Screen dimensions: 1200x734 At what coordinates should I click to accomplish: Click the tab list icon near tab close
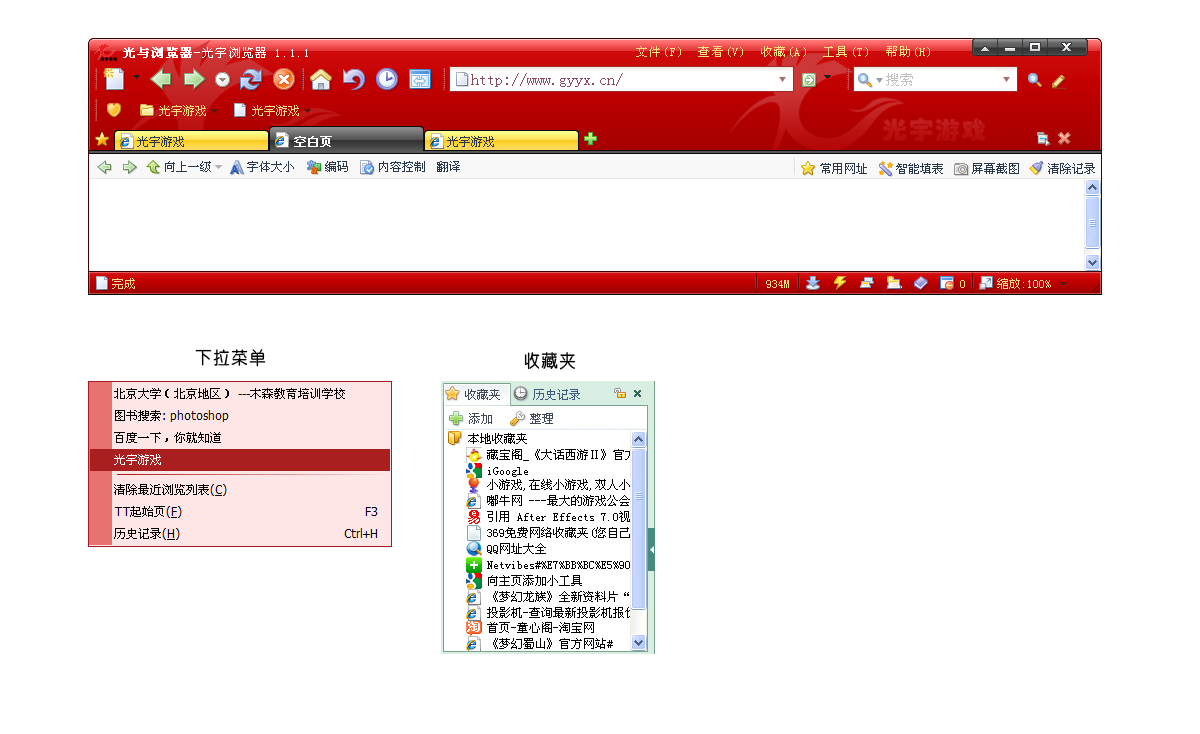coord(1043,139)
